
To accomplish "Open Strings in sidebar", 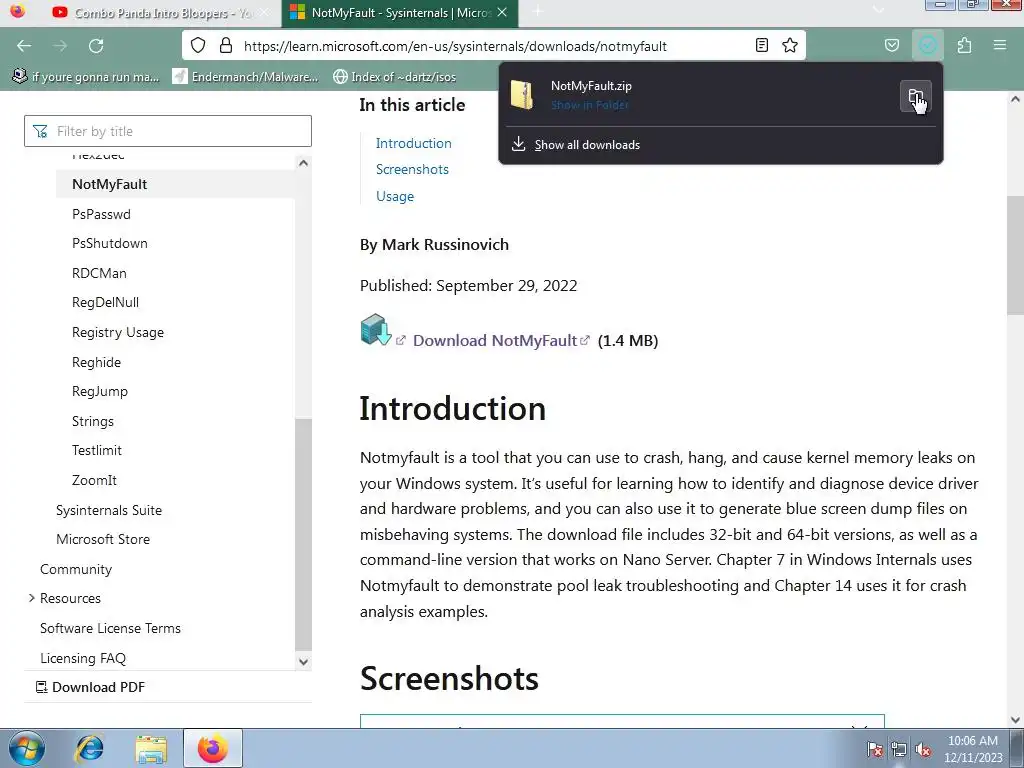I will [x=93, y=421].
